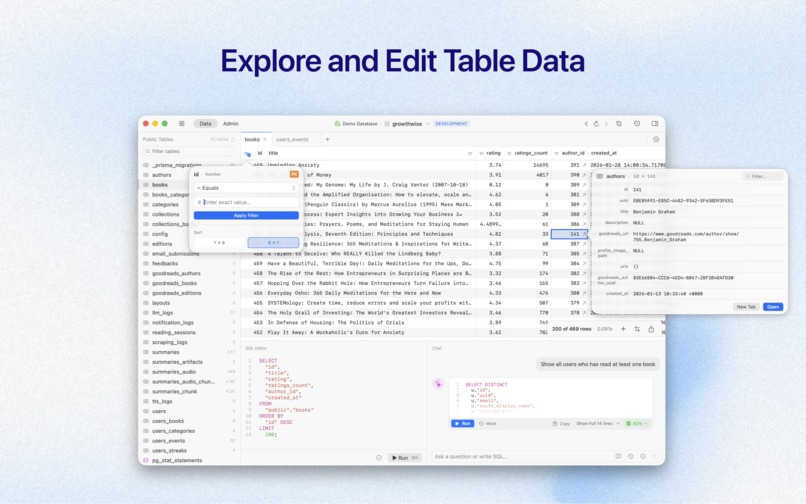Open the categories table in sidebar
806x504 pixels.
point(166,205)
